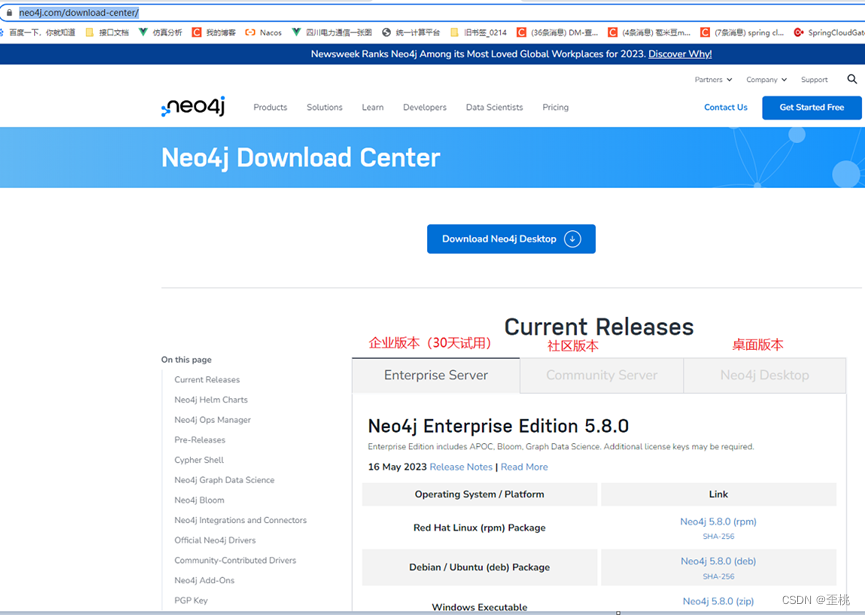
Task: Open the Solutions menu
Action: pos(324,107)
